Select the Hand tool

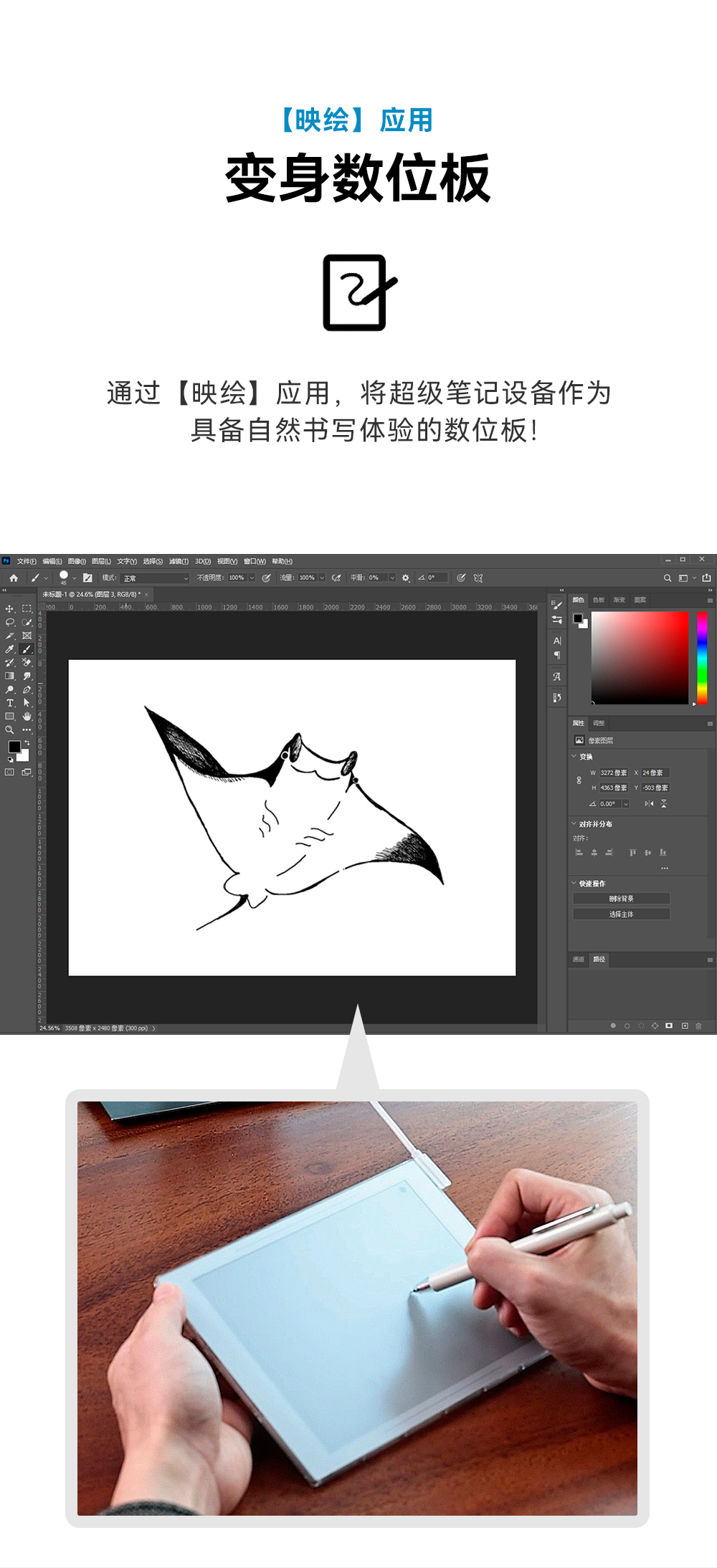tap(27, 717)
